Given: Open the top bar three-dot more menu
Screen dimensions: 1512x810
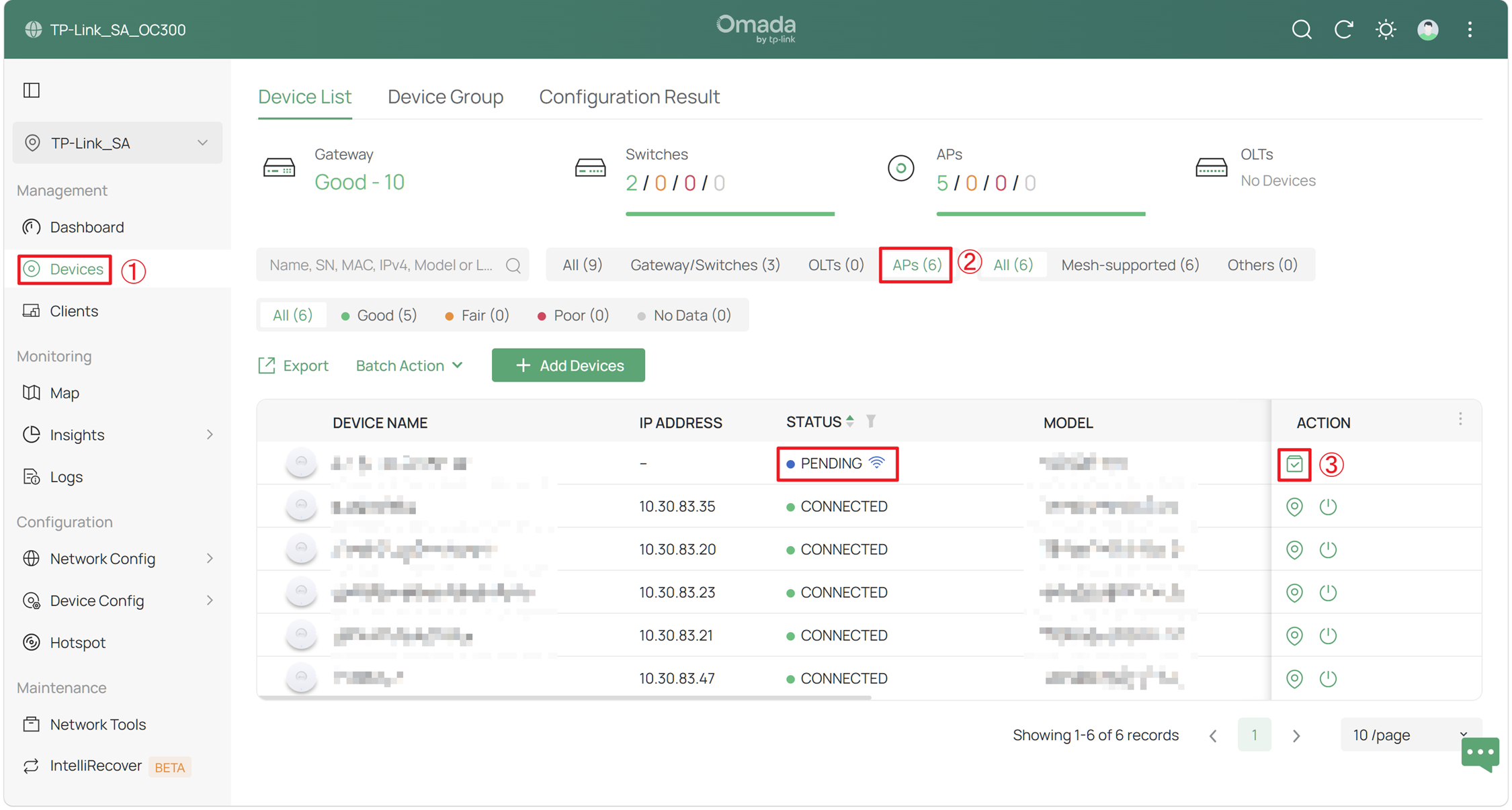Looking at the screenshot, I should click(x=1470, y=30).
